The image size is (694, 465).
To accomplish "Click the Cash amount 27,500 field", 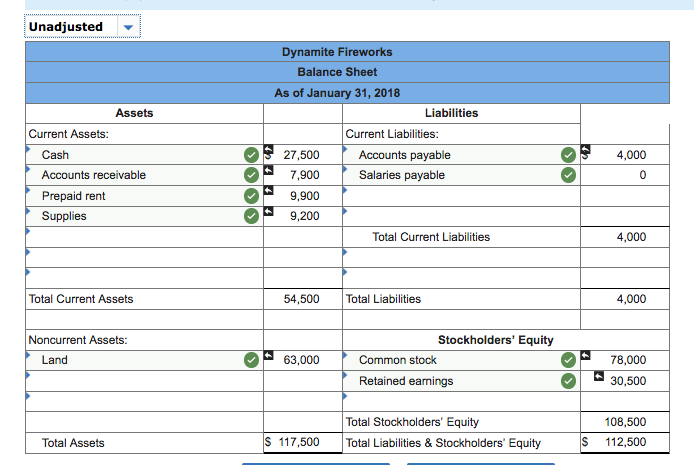I will tap(301, 155).
